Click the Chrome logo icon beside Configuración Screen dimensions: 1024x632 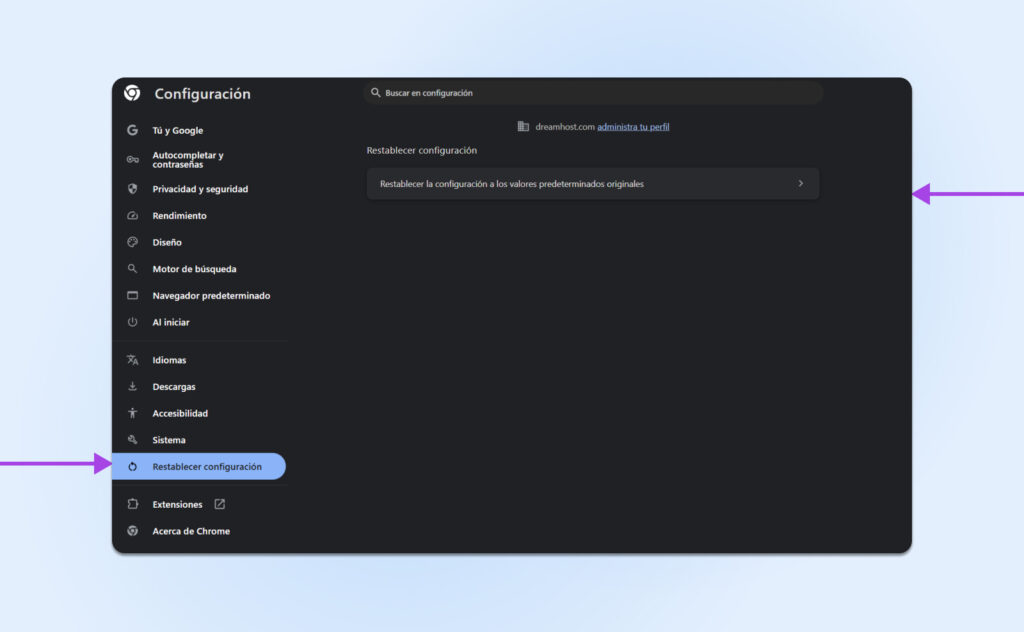[x=132, y=93]
